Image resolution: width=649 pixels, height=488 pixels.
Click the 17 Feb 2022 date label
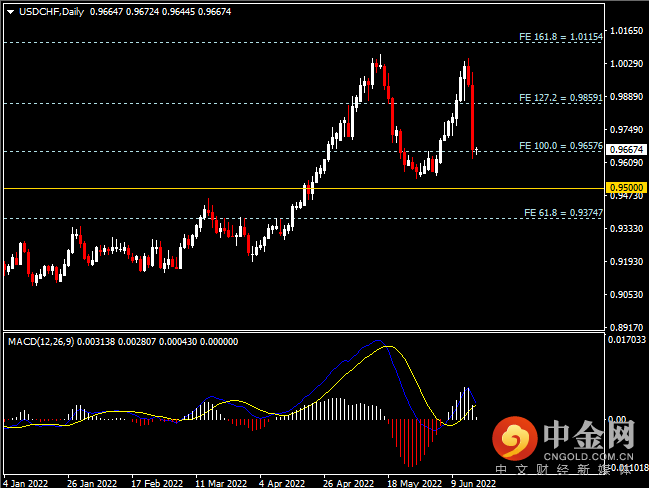pos(157,483)
